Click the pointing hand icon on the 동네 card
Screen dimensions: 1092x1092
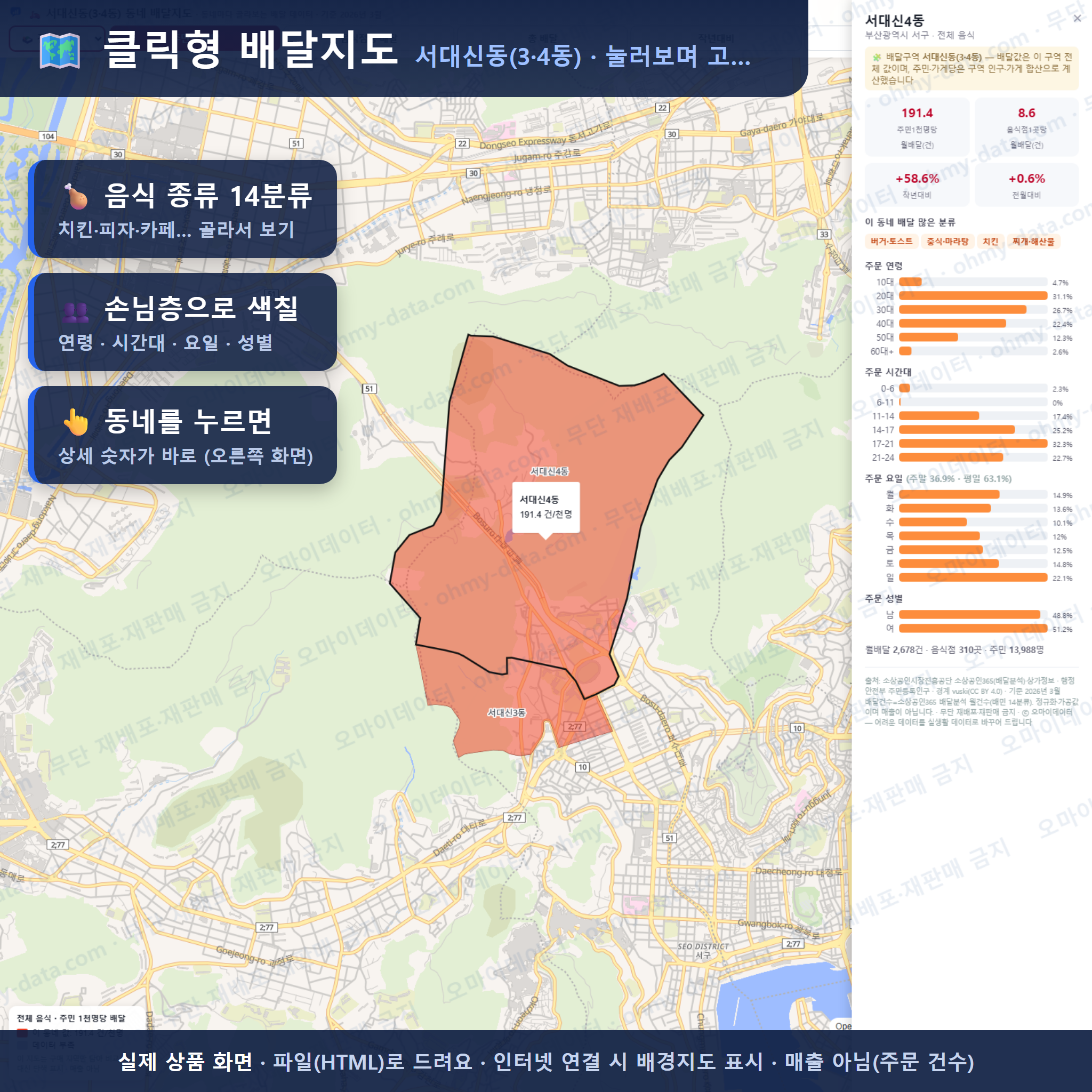(x=76, y=422)
